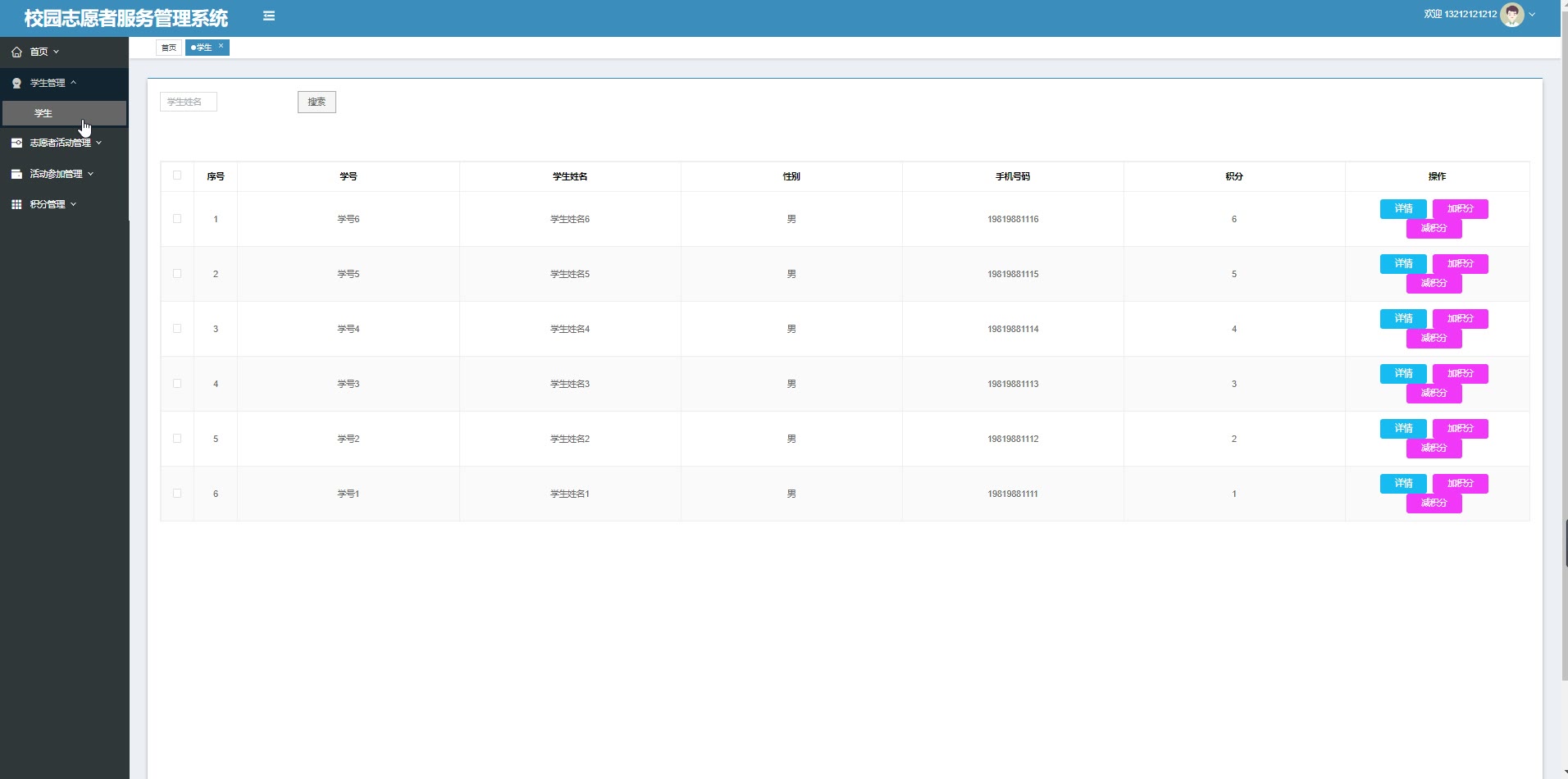Click the 活动参加管理 sidebar icon

click(x=16, y=174)
